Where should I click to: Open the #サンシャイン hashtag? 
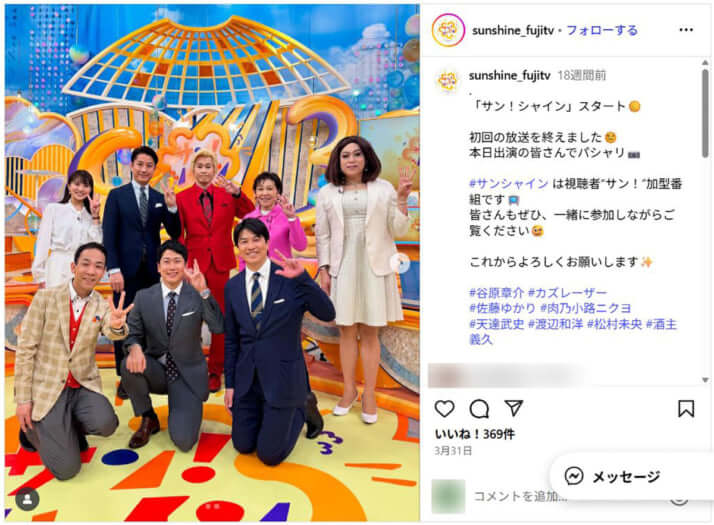509,183
